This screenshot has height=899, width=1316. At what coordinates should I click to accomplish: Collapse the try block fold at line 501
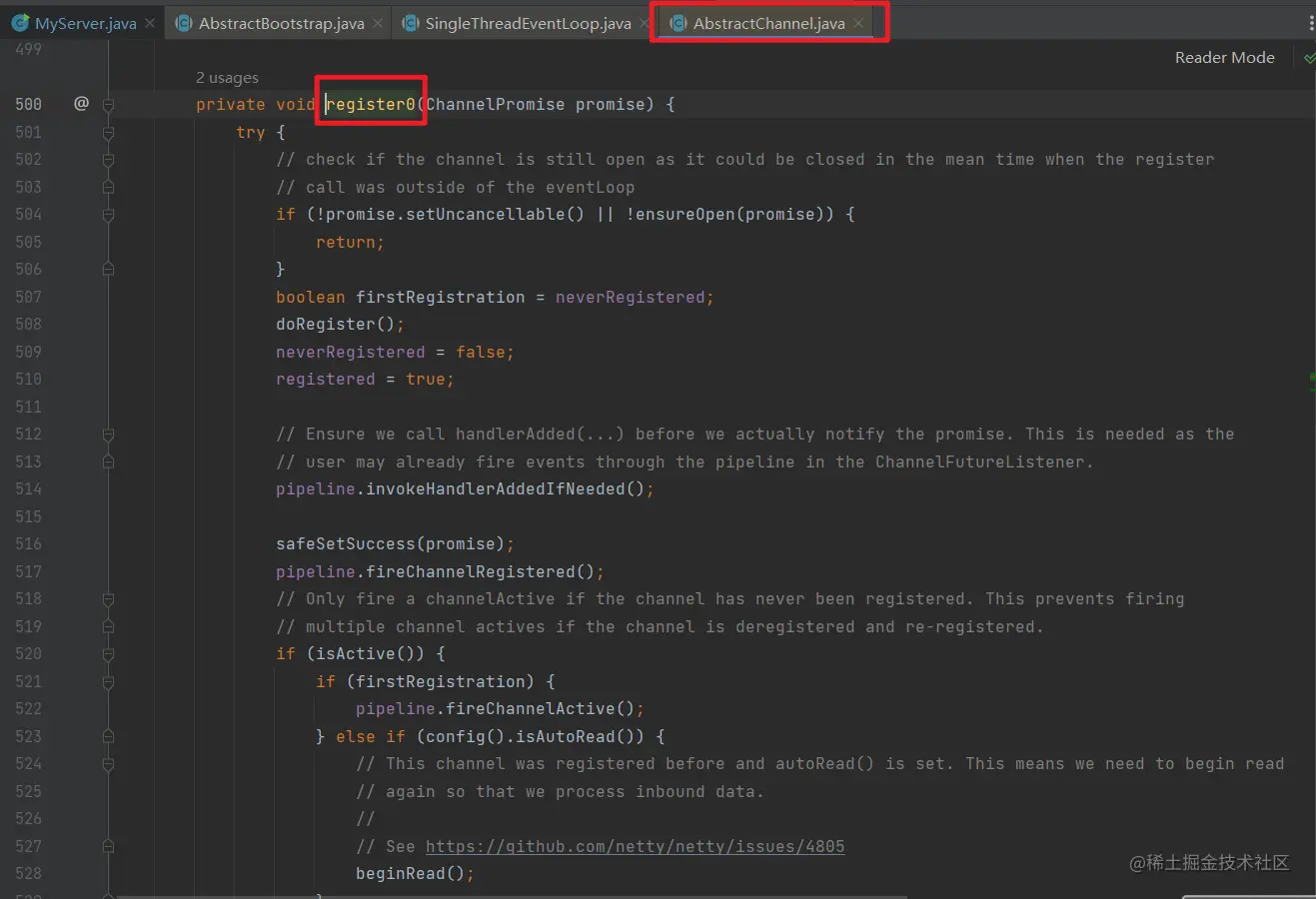coord(108,132)
